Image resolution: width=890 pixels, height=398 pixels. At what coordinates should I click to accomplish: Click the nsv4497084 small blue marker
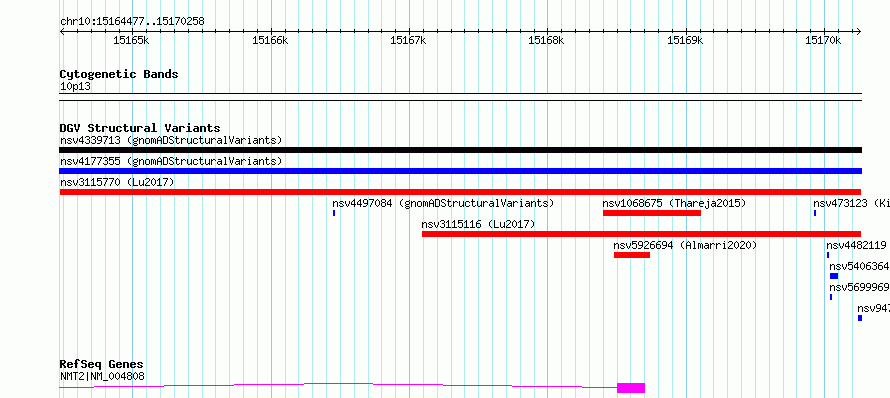coord(334,213)
